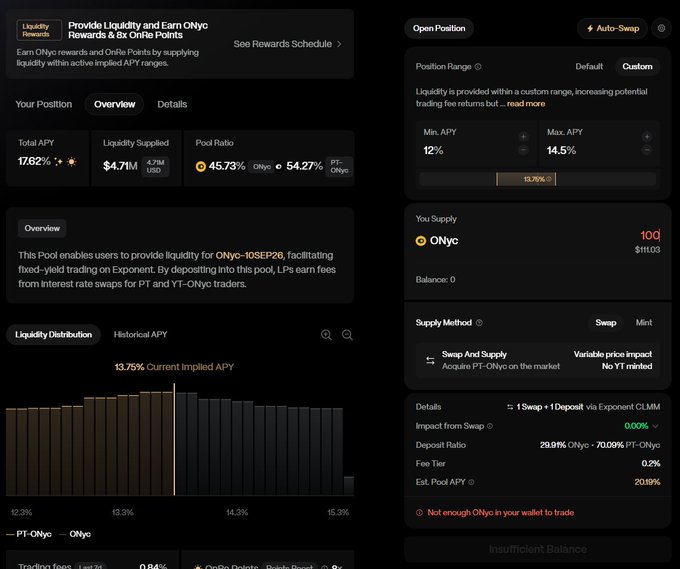Switch to the Your Position tab
Viewport: 680px width, 569px height.
[x=44, y=104]
